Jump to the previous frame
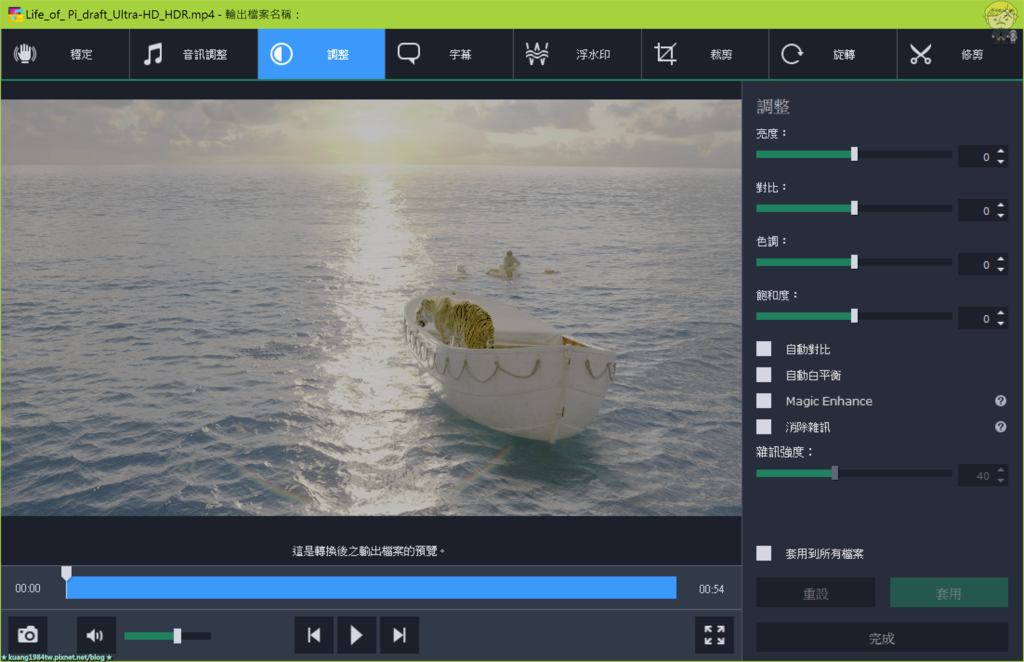The height and width of the screenshot is (662, 1024). coord(314,635)
